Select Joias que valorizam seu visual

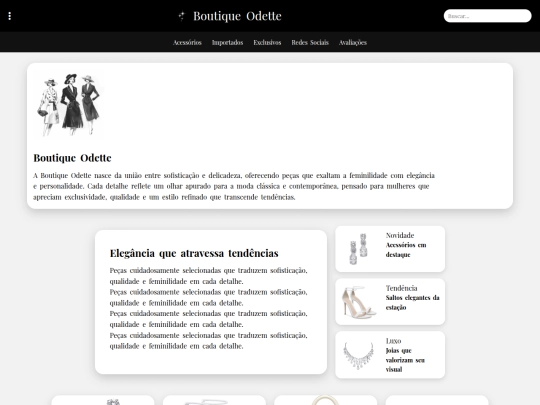click(x=405, y=360)
